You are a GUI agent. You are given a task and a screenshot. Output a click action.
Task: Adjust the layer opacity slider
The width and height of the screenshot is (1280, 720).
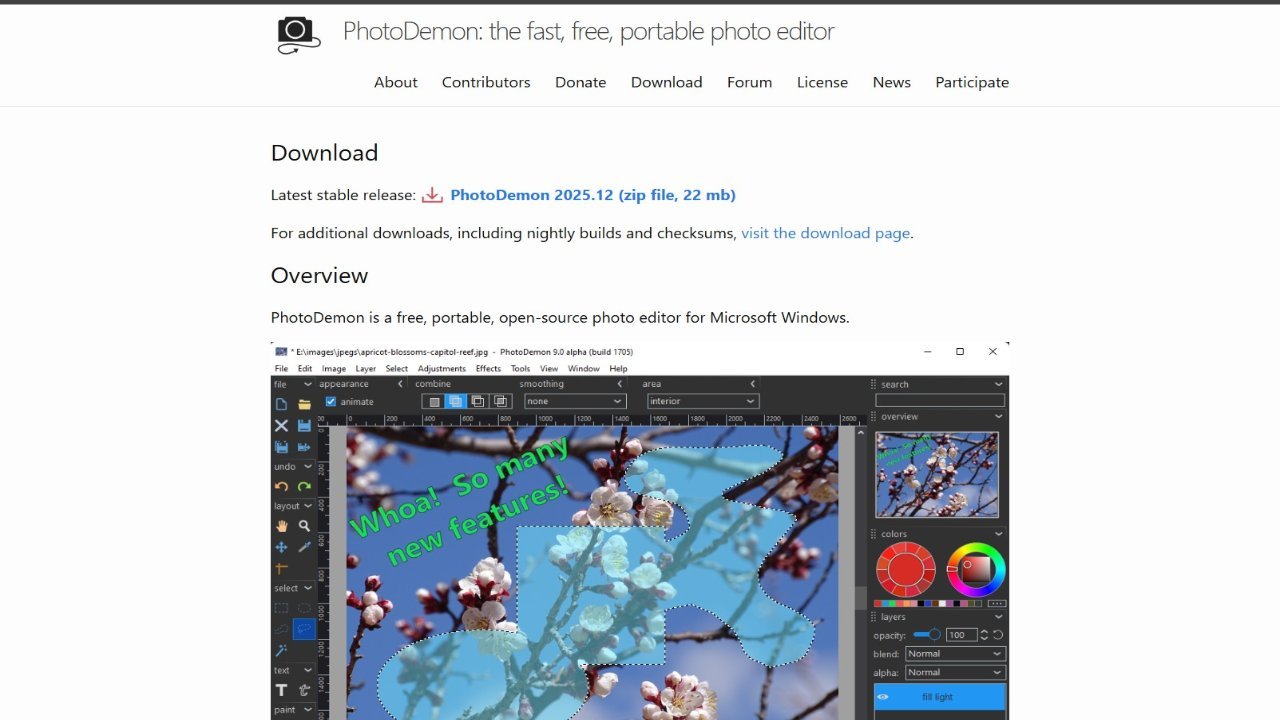[x=927, y=635]
